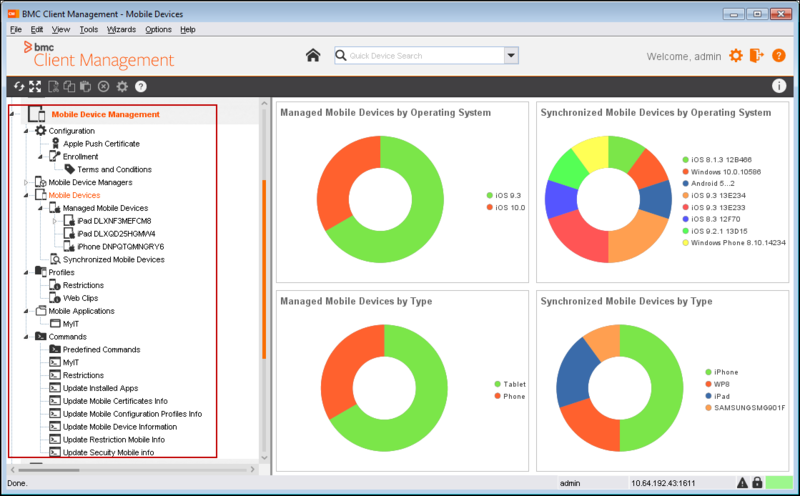Click the paste clipboard toolbar icon
This screenshot has width=800, height=496.
tap(85, 86)
